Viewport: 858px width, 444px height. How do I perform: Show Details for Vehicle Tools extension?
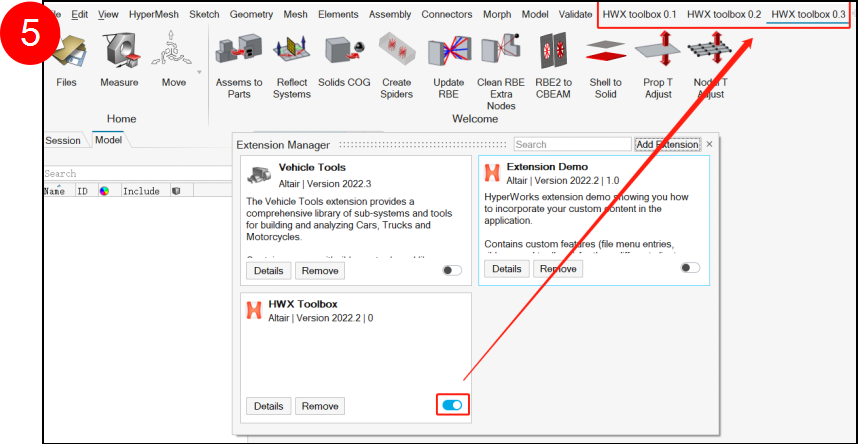pyautogui.click(x=269, y=270)
